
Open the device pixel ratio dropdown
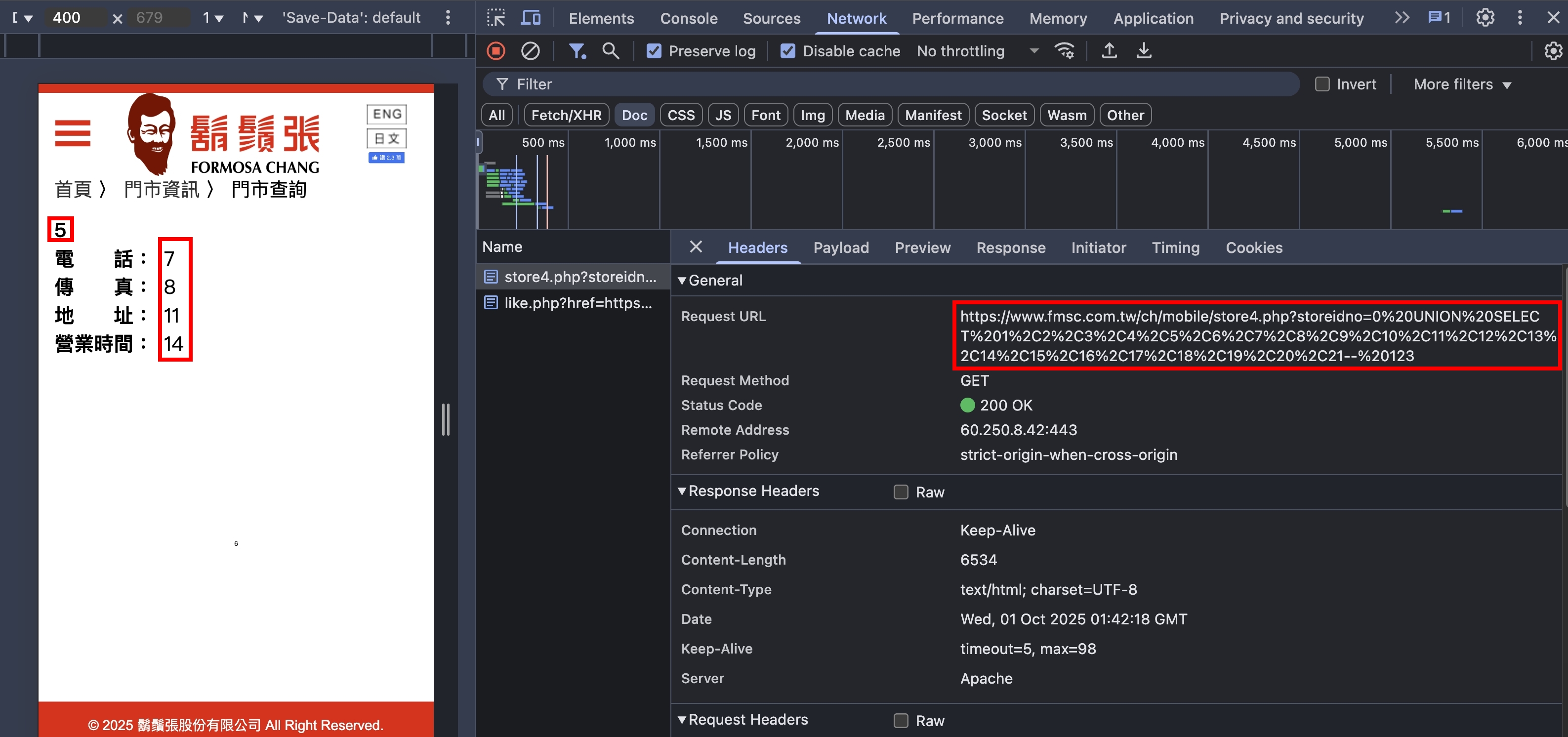213,18
